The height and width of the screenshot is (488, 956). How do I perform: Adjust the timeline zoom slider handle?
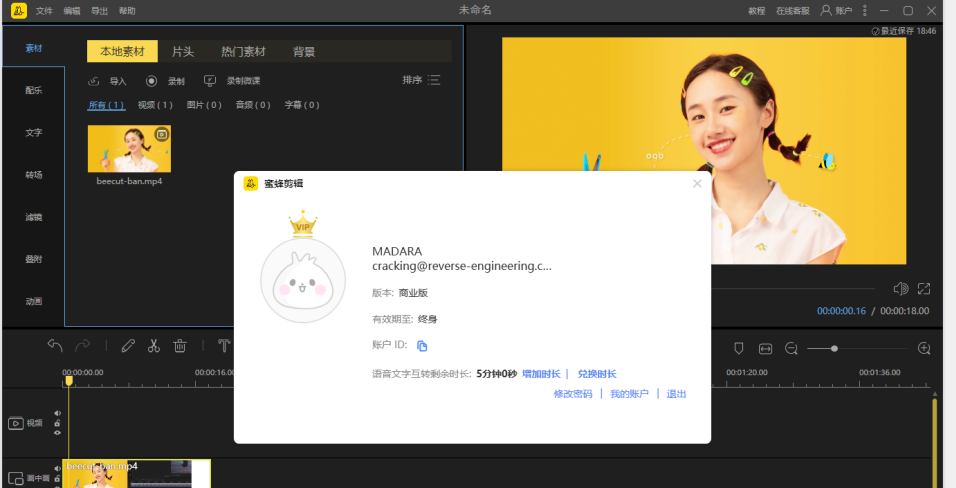(834, 348)
